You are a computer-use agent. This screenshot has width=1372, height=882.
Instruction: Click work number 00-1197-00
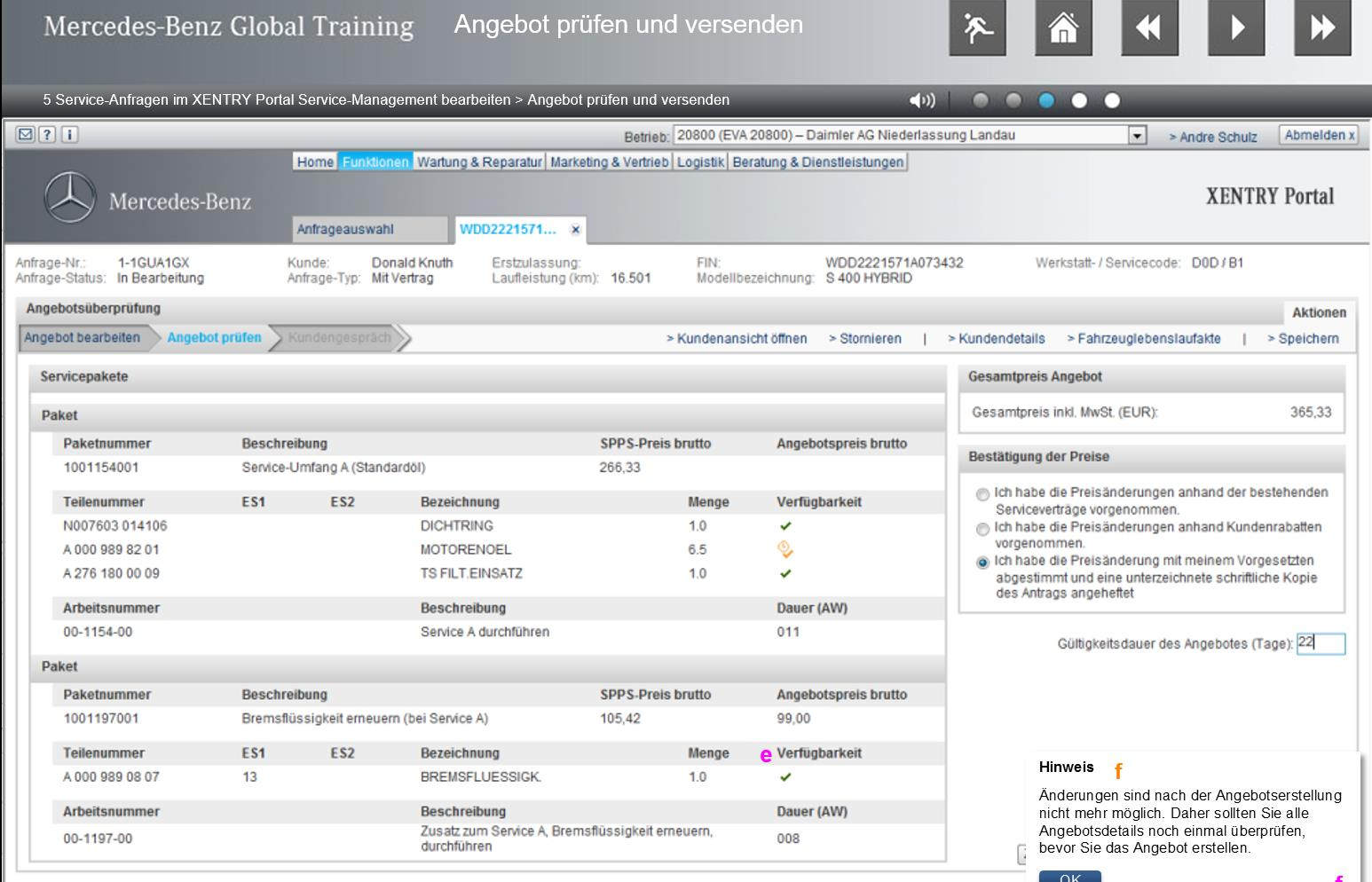point(98,839)
